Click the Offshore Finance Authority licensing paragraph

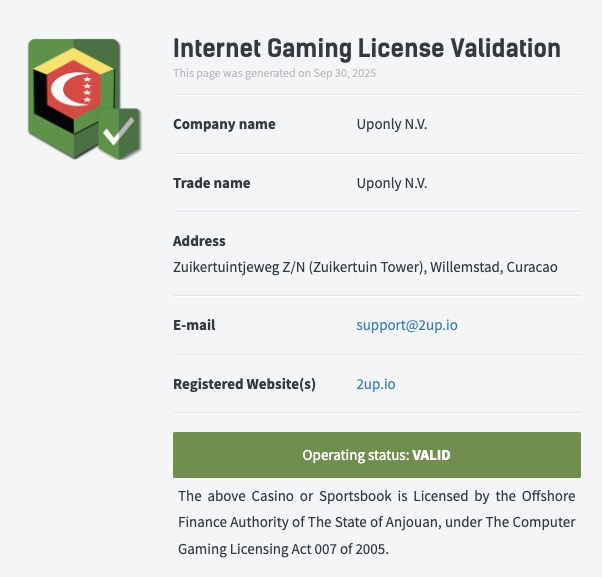click(x=377, y=522)
